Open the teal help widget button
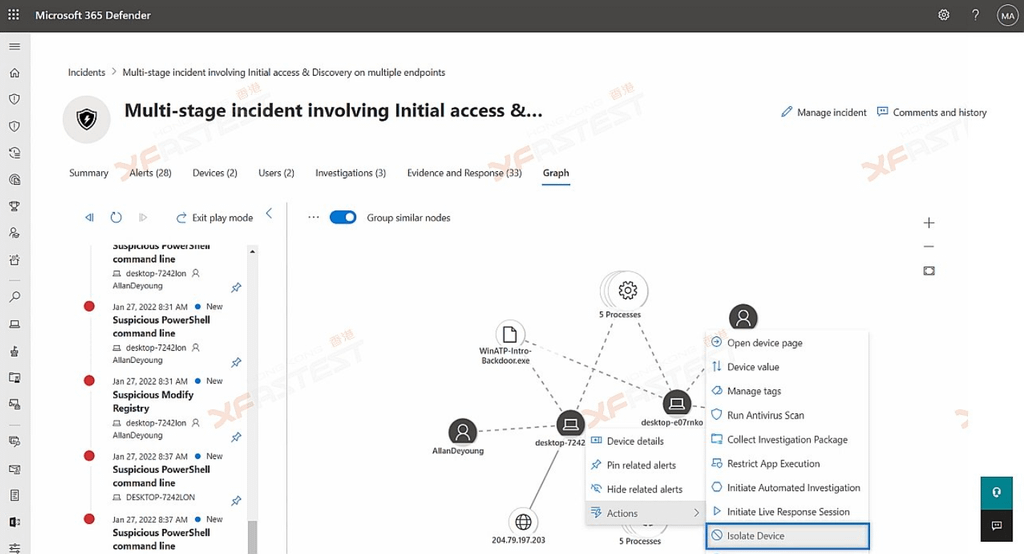 coord(997,493)
